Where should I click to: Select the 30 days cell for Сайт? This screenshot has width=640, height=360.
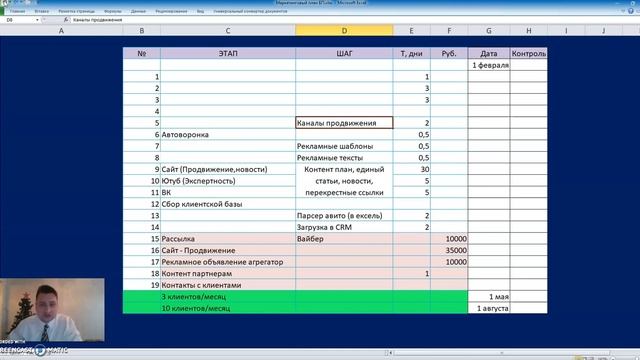click(411, 169)
